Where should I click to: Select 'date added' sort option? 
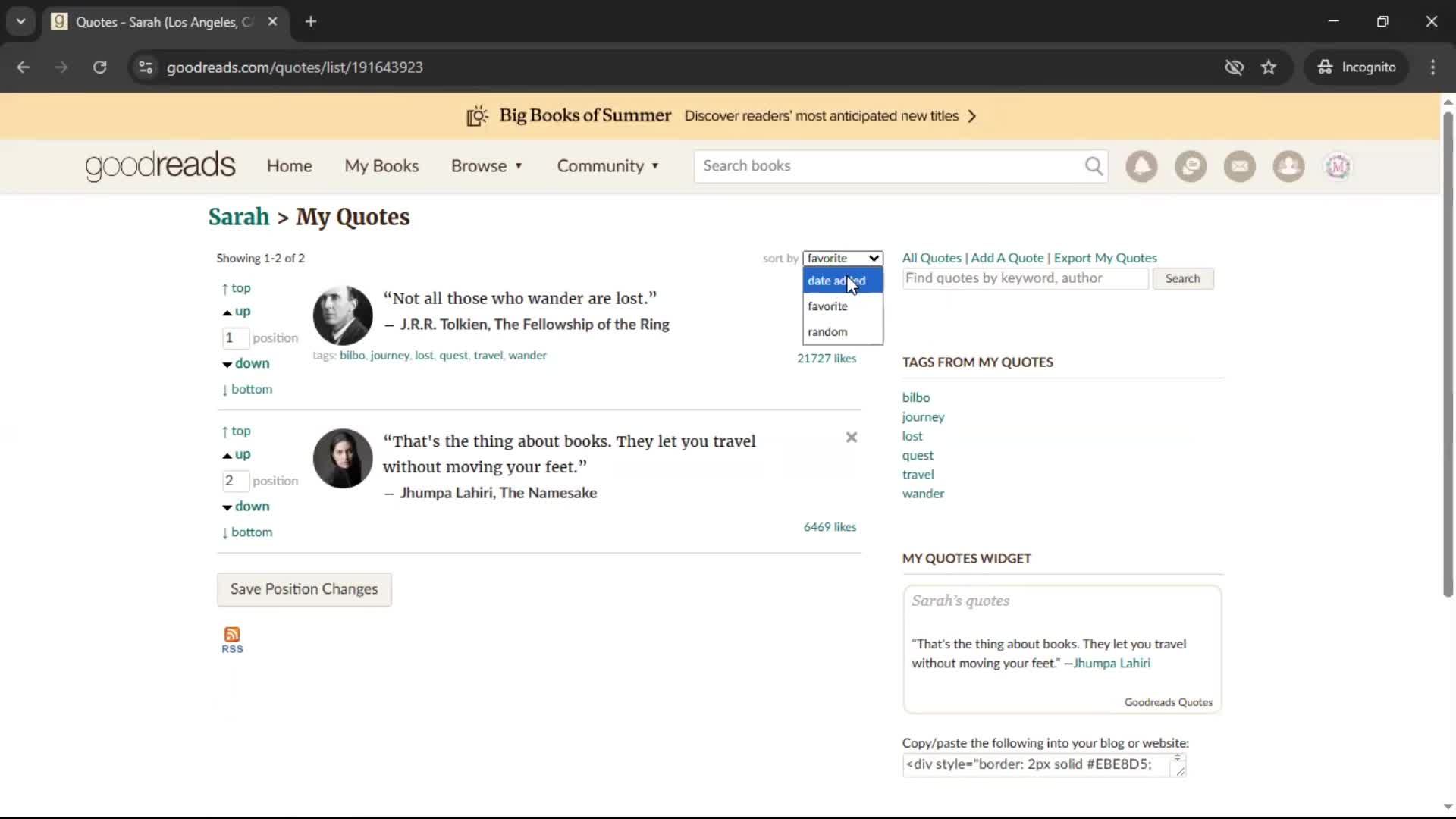pyautogui.click(x=843, y=281)
